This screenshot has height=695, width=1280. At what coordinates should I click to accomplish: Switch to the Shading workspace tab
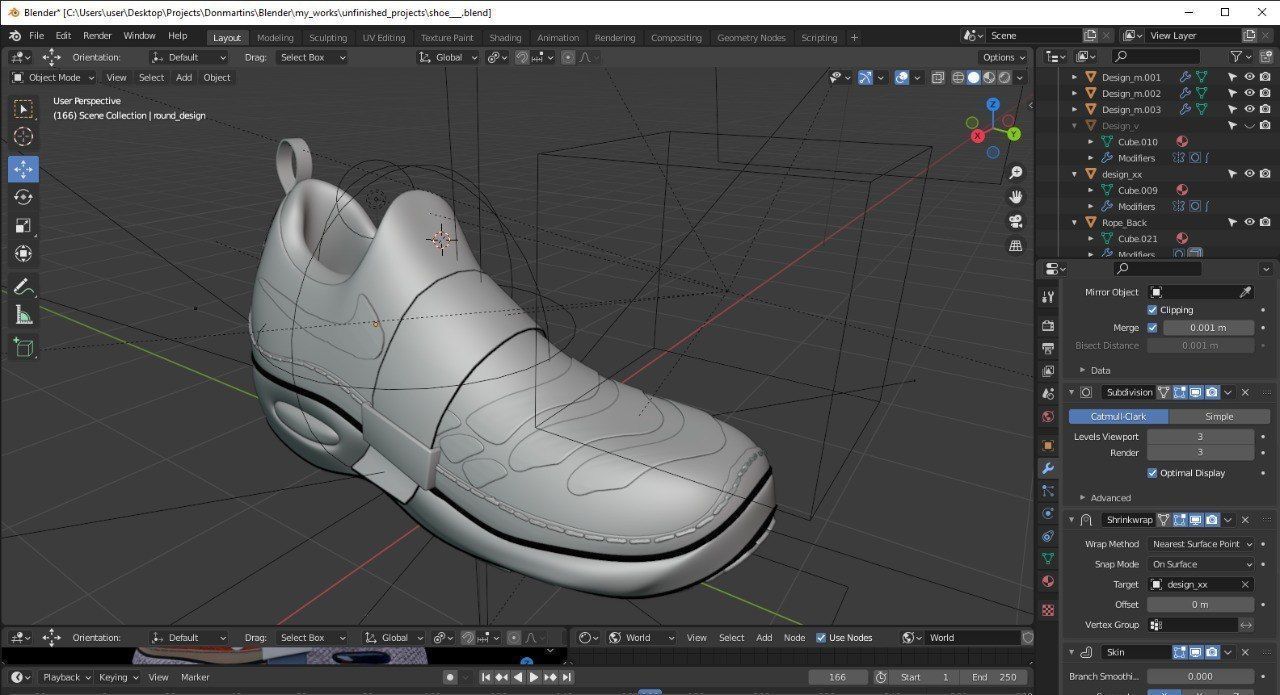505,38
